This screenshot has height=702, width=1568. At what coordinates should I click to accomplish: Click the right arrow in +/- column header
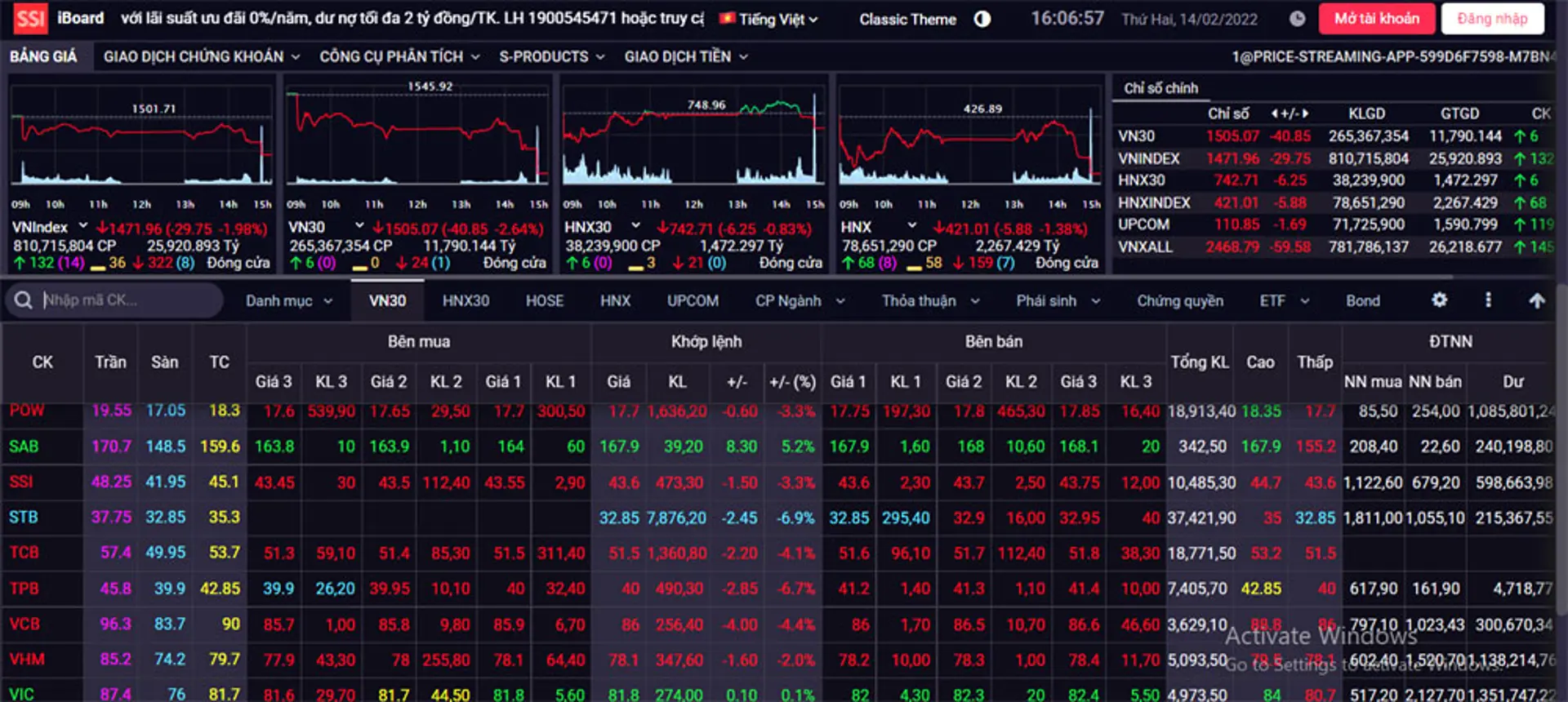coord(1305,113)
